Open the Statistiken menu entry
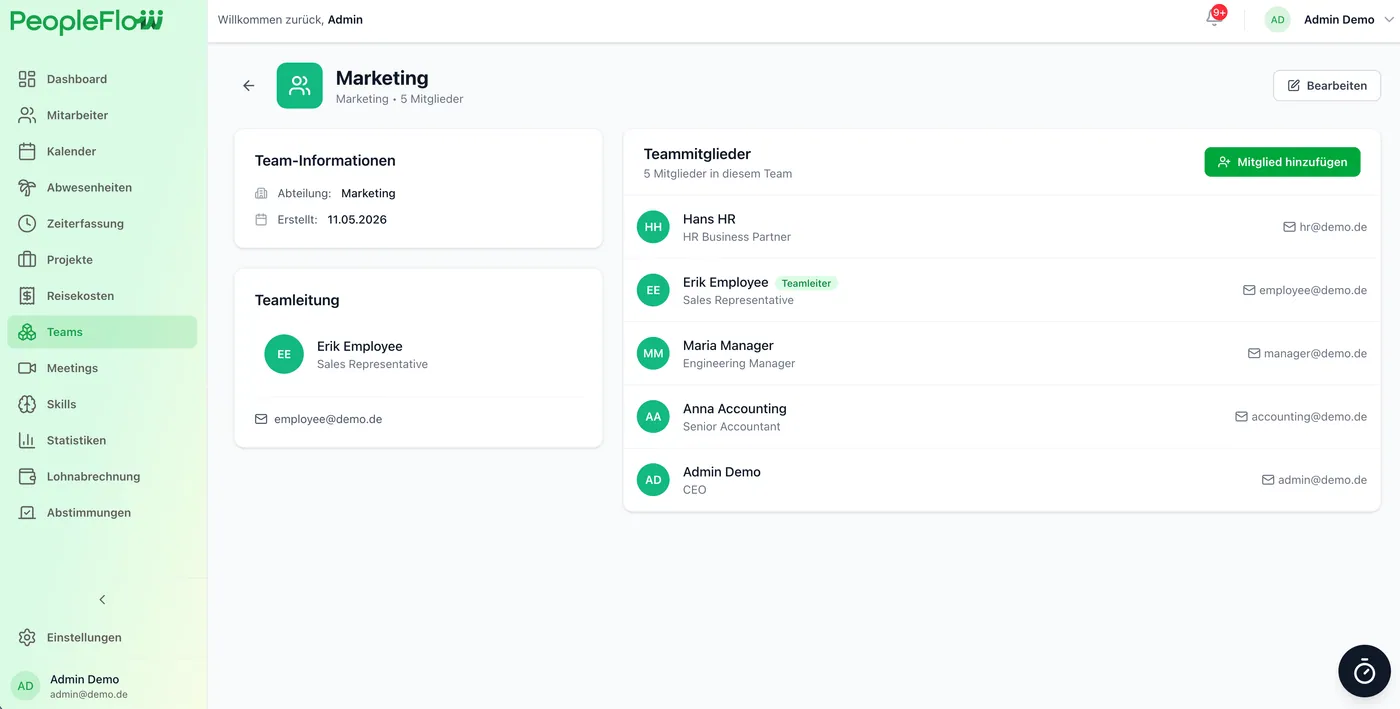Screen dimensions: 1400x709 [x=102, y=440]
